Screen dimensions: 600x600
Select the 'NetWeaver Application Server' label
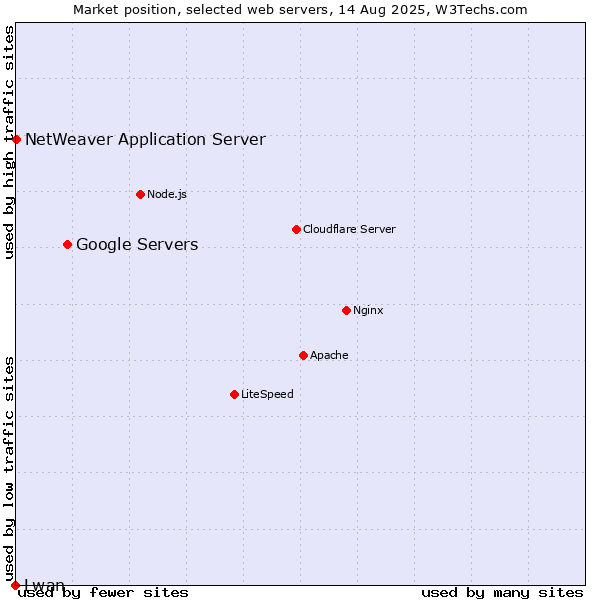point(145,139)
